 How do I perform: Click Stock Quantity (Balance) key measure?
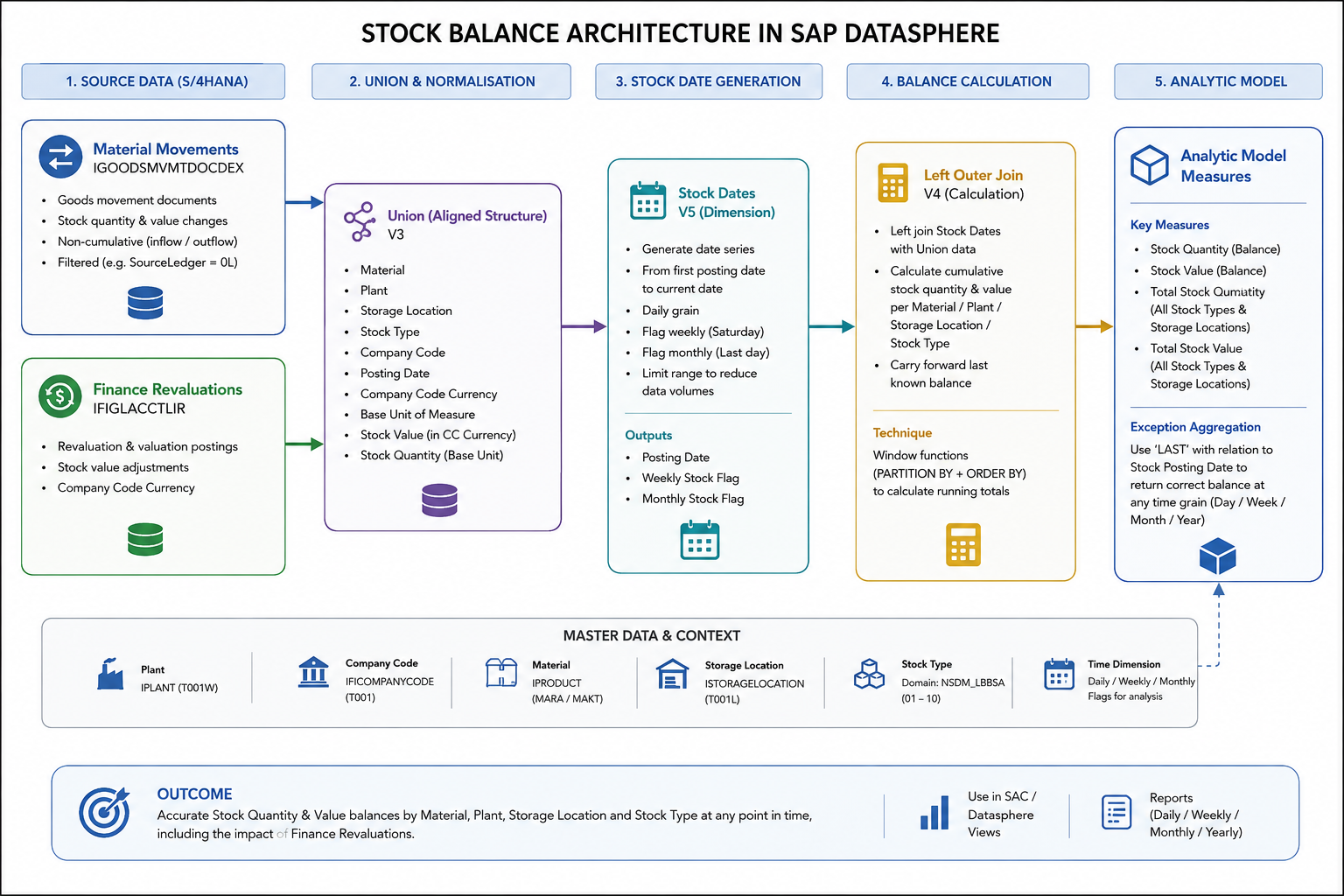point(1215,249)
